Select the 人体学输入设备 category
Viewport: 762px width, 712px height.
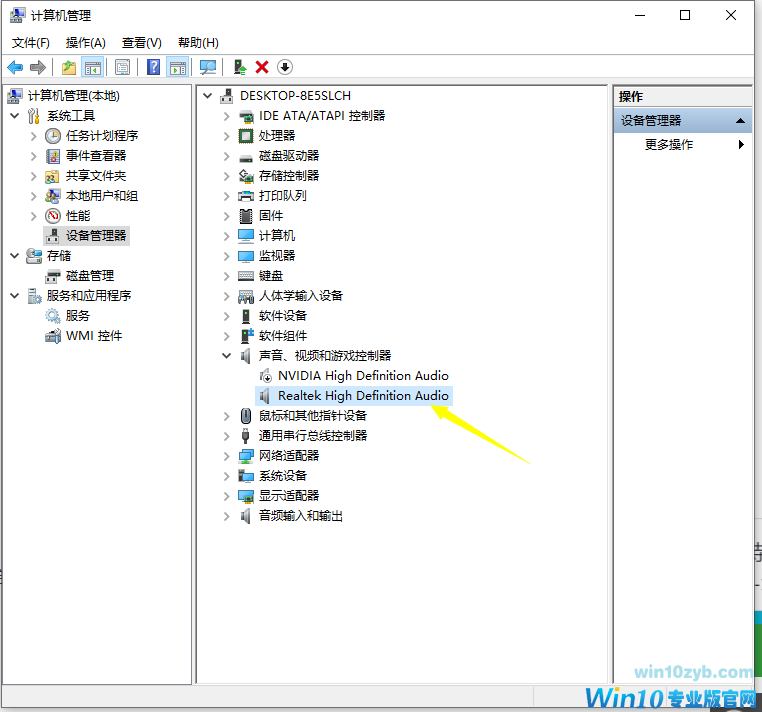[x=301, y=295]
